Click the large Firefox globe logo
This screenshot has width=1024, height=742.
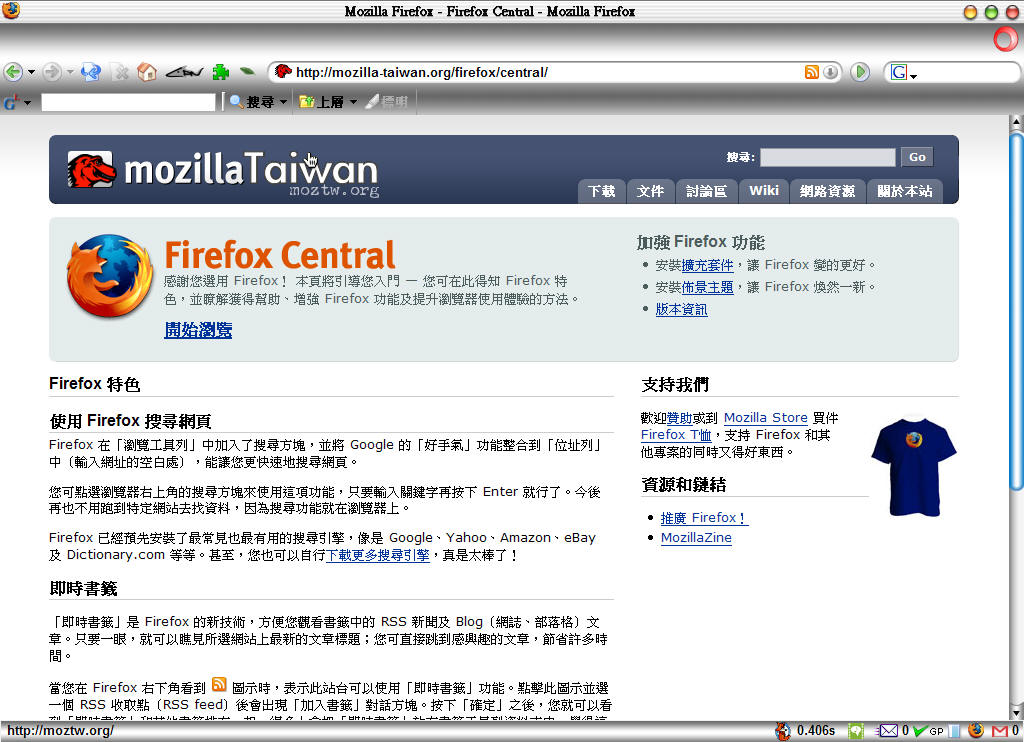point(110,276)
